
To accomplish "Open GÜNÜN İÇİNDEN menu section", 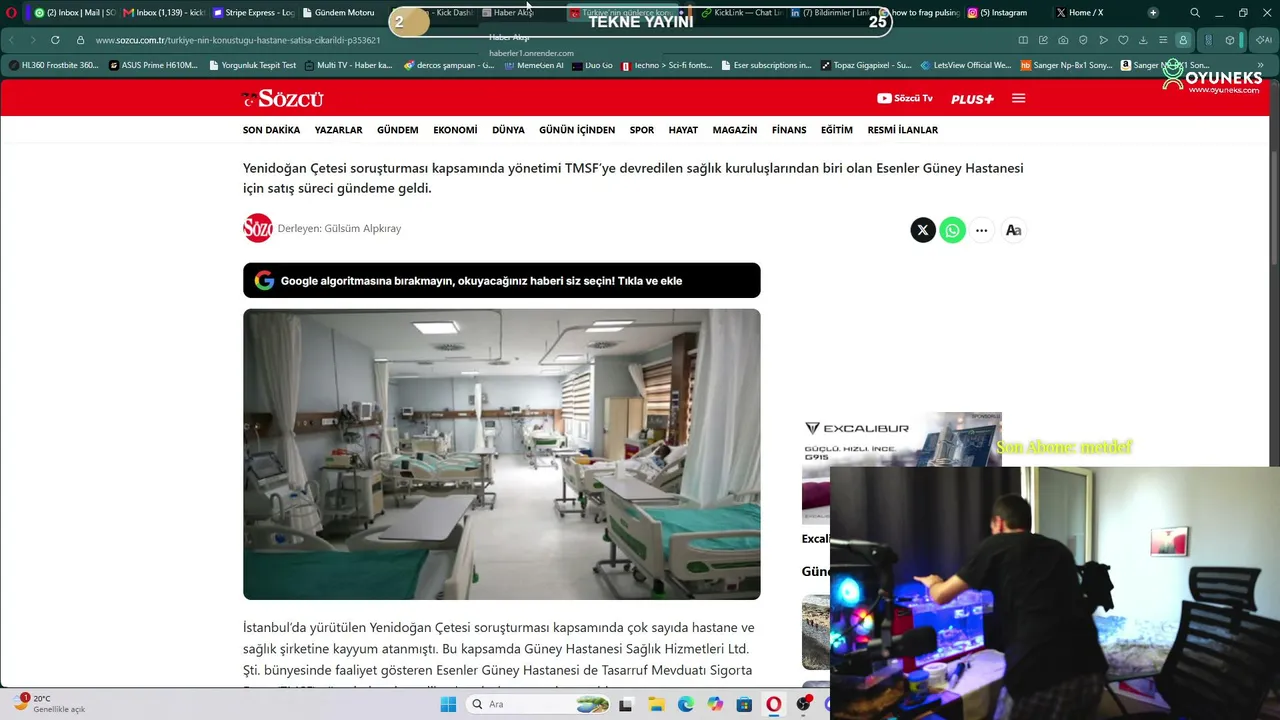I will click(577, 130).
